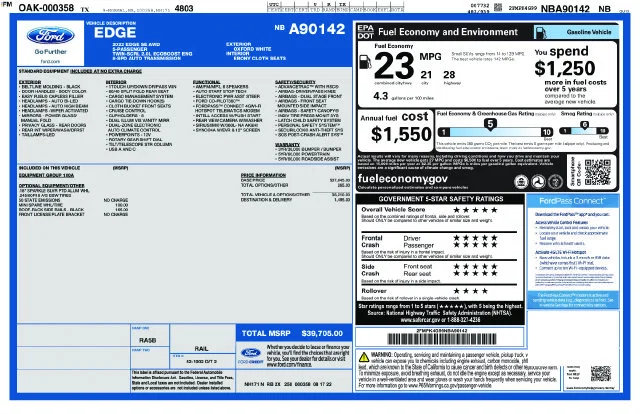Click the small QR code in top header strip
Image resolution: width=640 pixels, height=414 pixels.
click(x=498, y=7)
